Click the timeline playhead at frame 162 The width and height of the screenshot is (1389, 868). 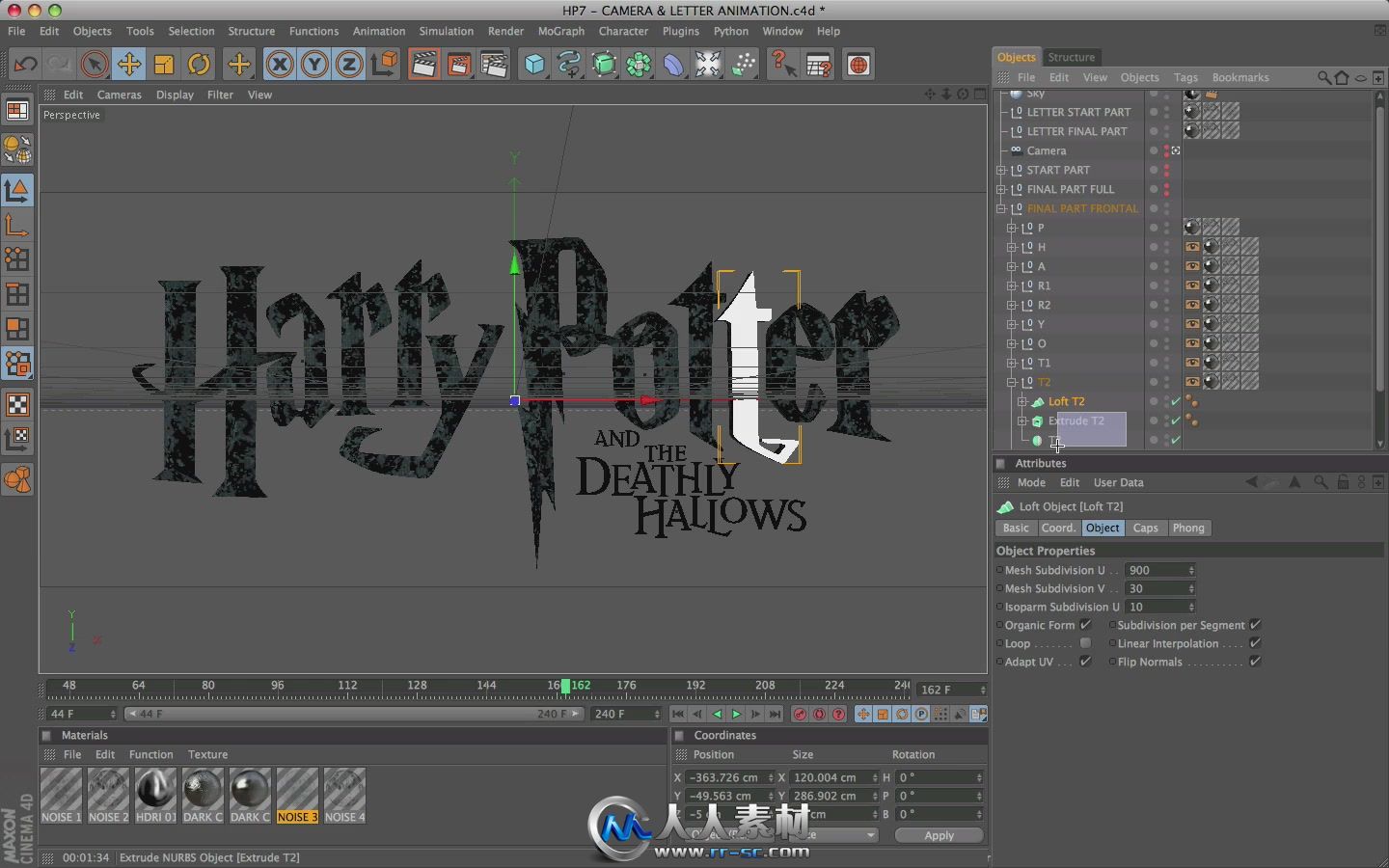[x=566, y=686]
